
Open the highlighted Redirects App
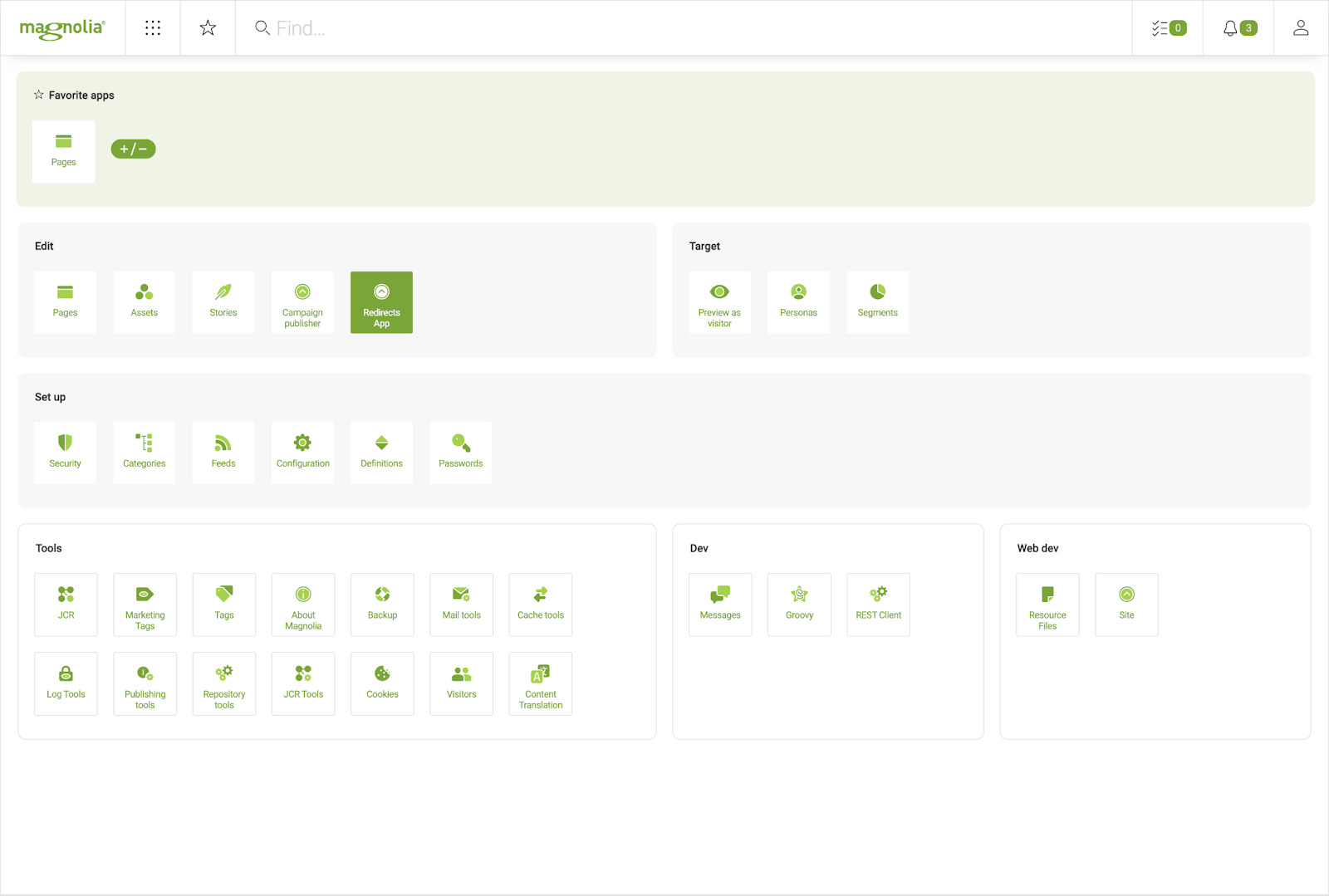pos(380,301)
